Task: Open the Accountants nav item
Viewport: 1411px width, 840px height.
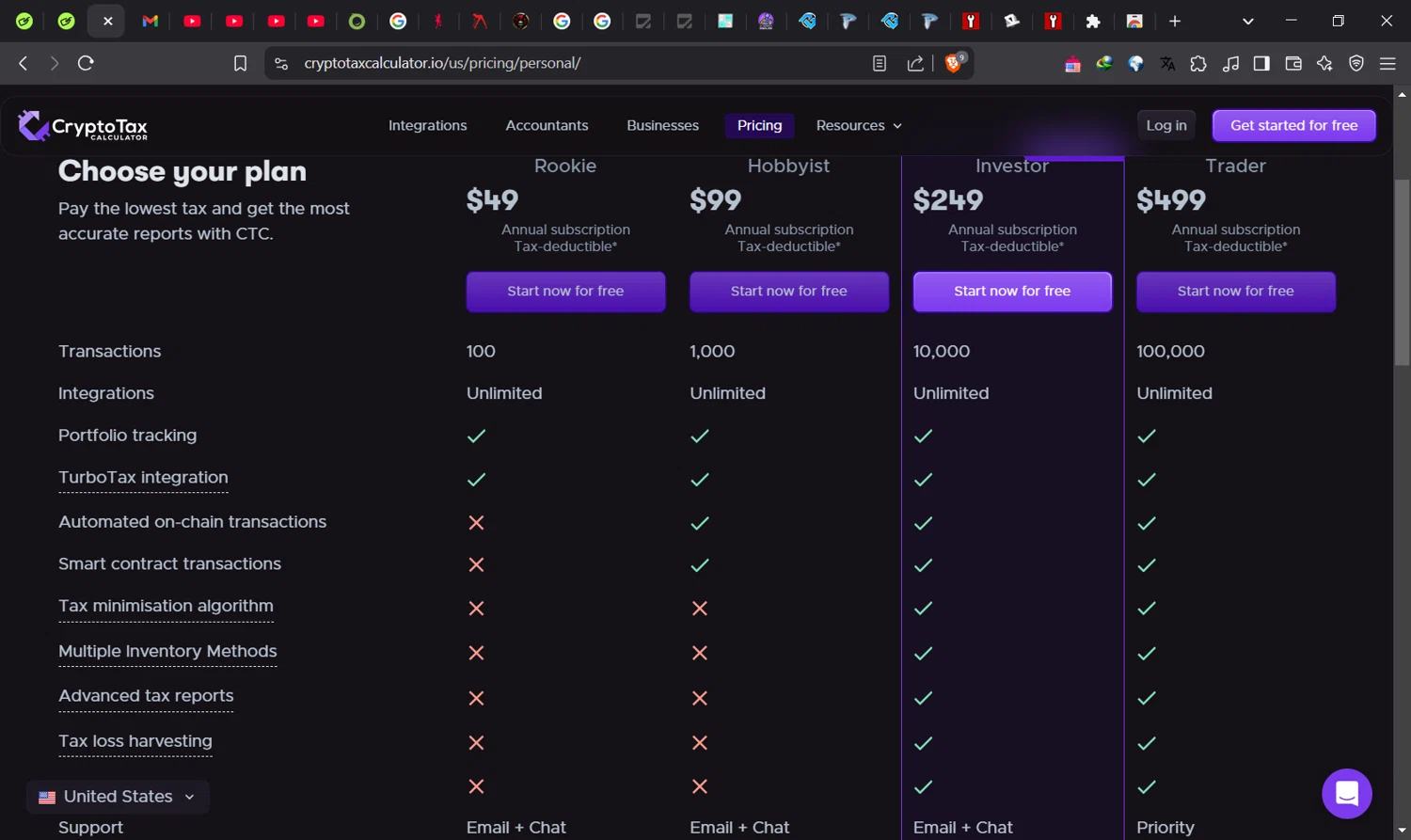Action: click(x=547, y=125)
